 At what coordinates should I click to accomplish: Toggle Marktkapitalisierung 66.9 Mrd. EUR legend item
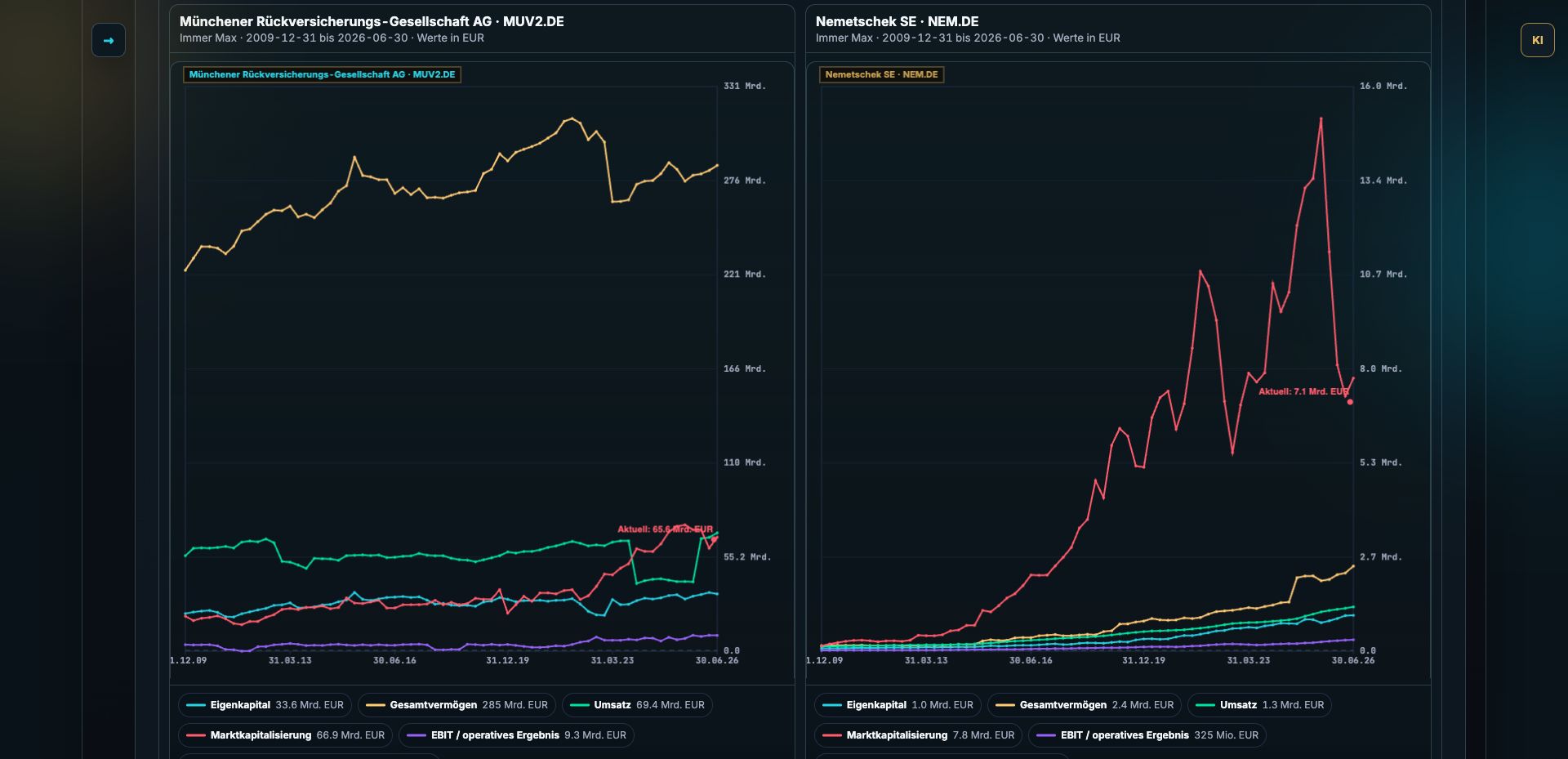[x=286, y=735]
